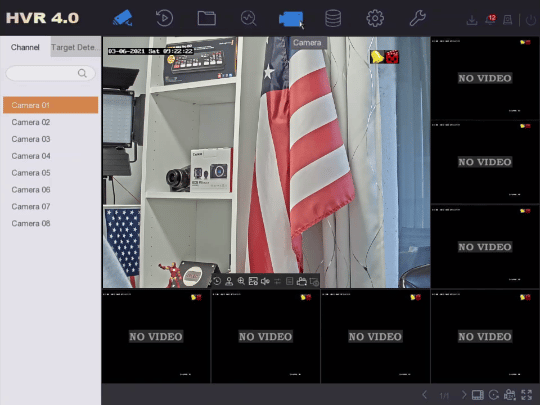The width and height of the screenshot is (540, 405).
Task: Go to next page arrow in bottom bar
Action: (x=464, y=395)
